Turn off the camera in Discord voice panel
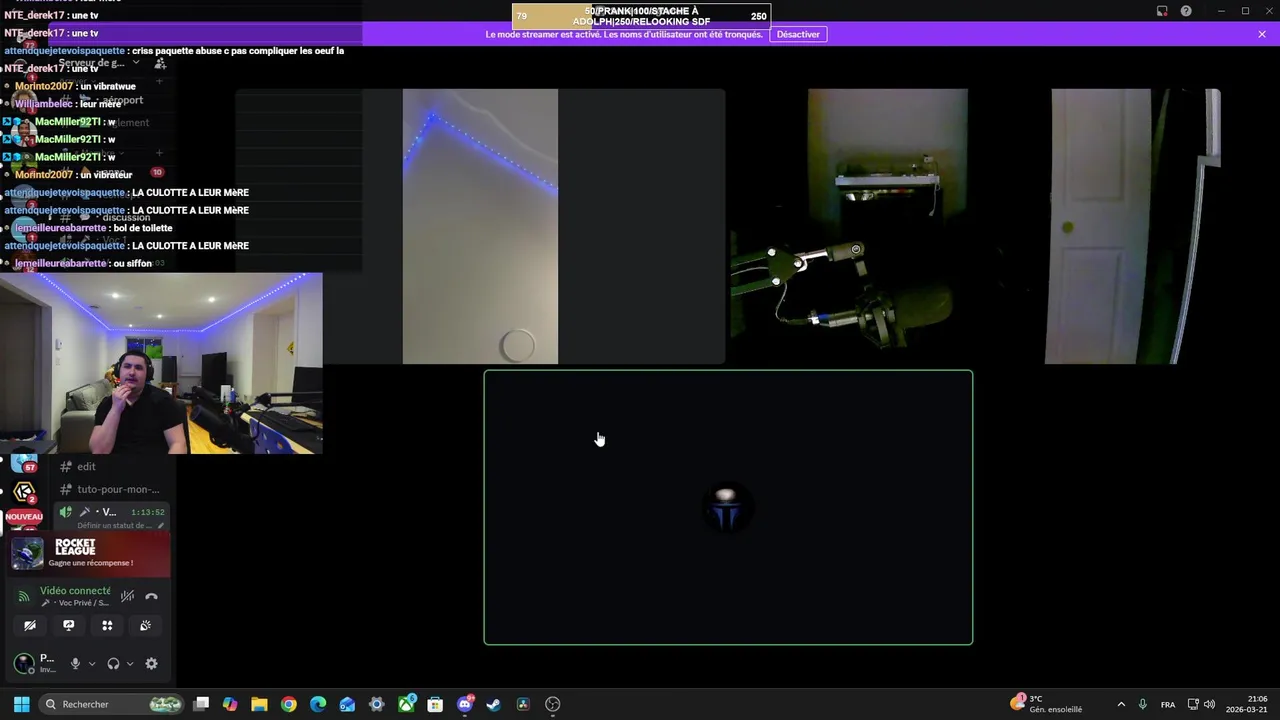1280x720 pixels. click(30, 626)
